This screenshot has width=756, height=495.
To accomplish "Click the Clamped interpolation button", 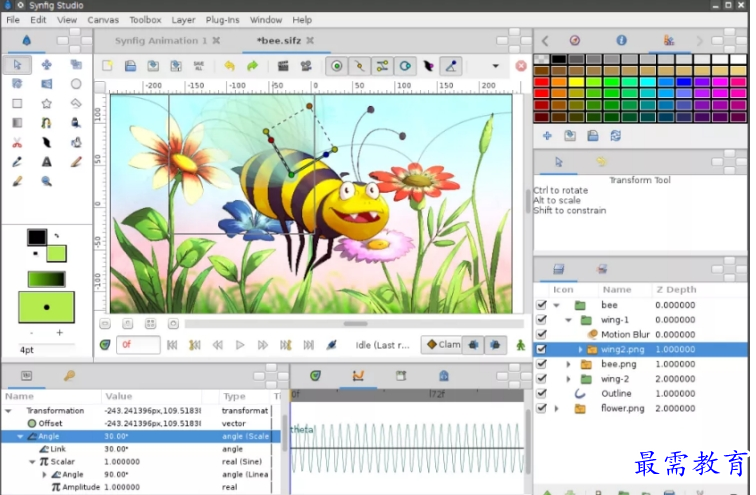I will (x=442, y=345).
